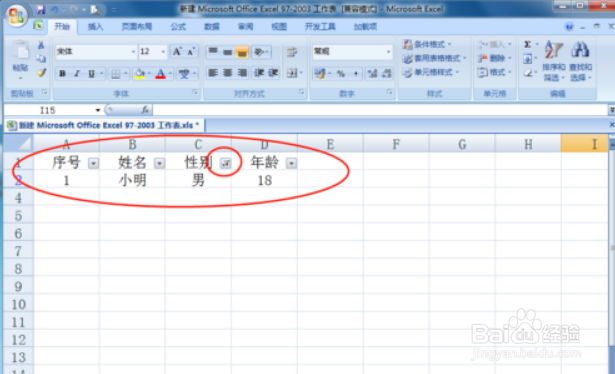Viewport: 615px width, 374px height.
Task: Click the 查找和选择 find and select button
Action: tap(581, 61)
